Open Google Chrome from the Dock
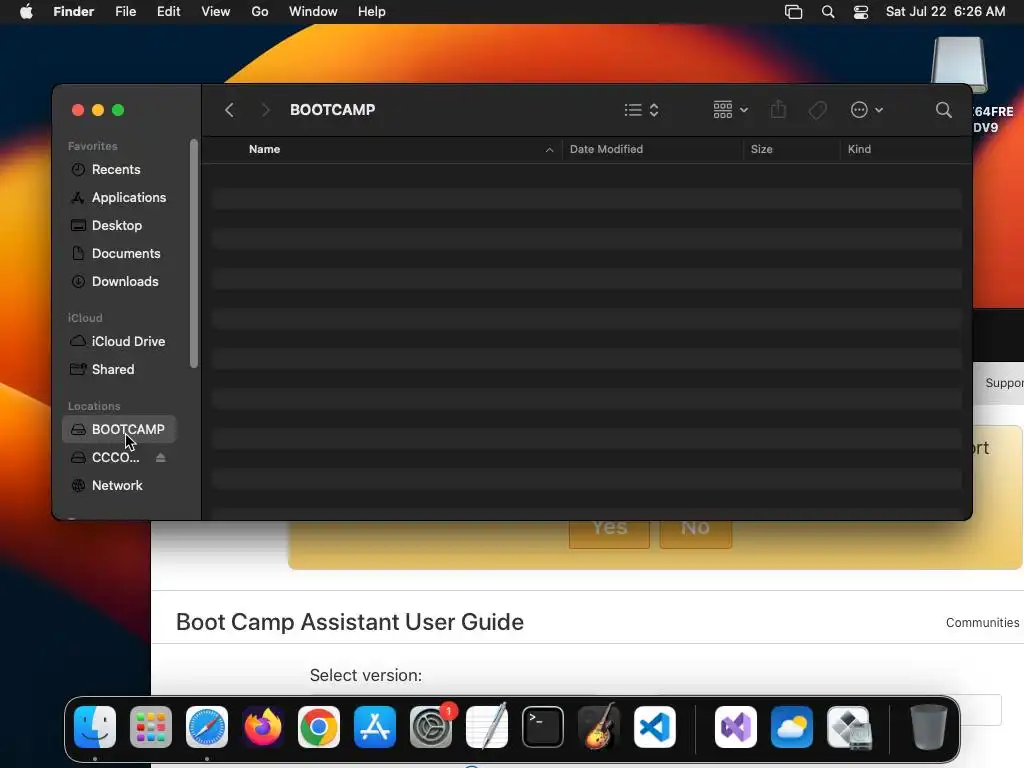Image resolution: width=1024 pixels, height=768 pixels. 319,727
